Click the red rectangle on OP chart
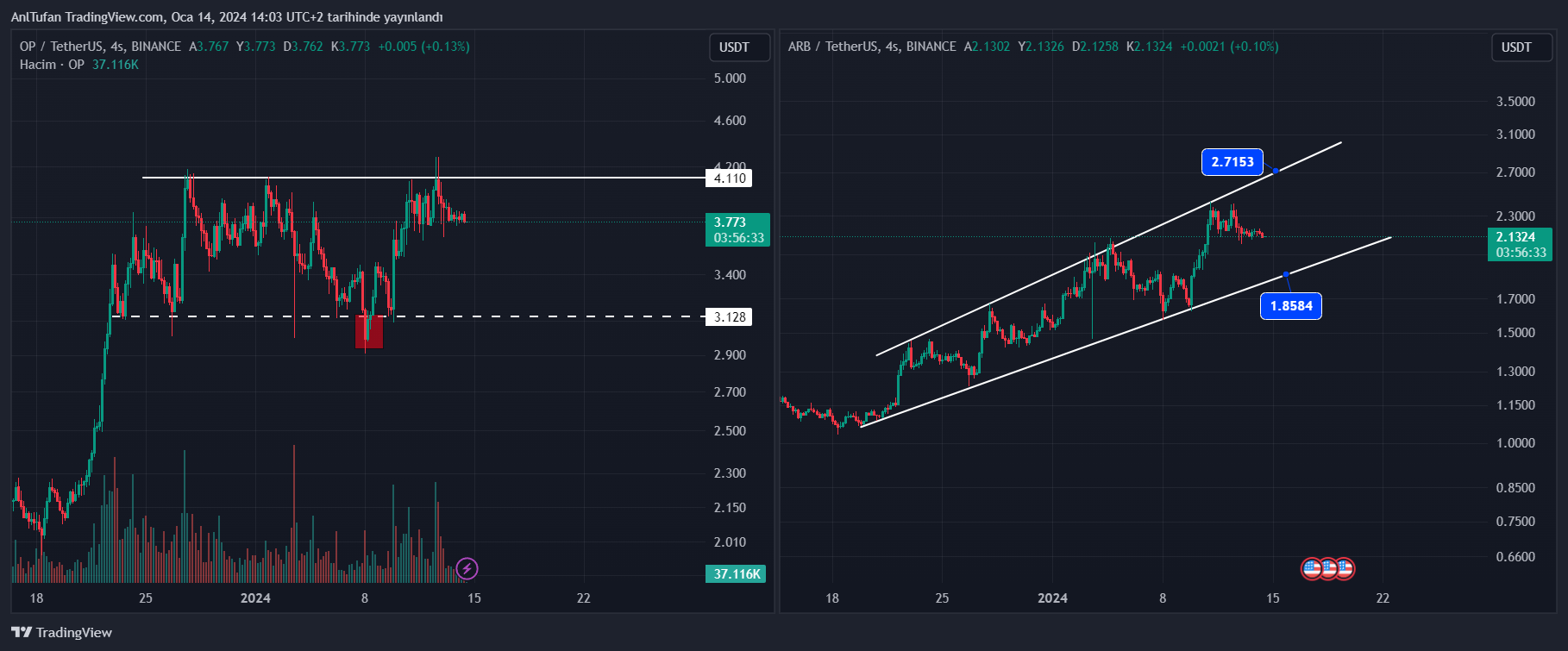The image size is (1568, 651). [368, 332]
